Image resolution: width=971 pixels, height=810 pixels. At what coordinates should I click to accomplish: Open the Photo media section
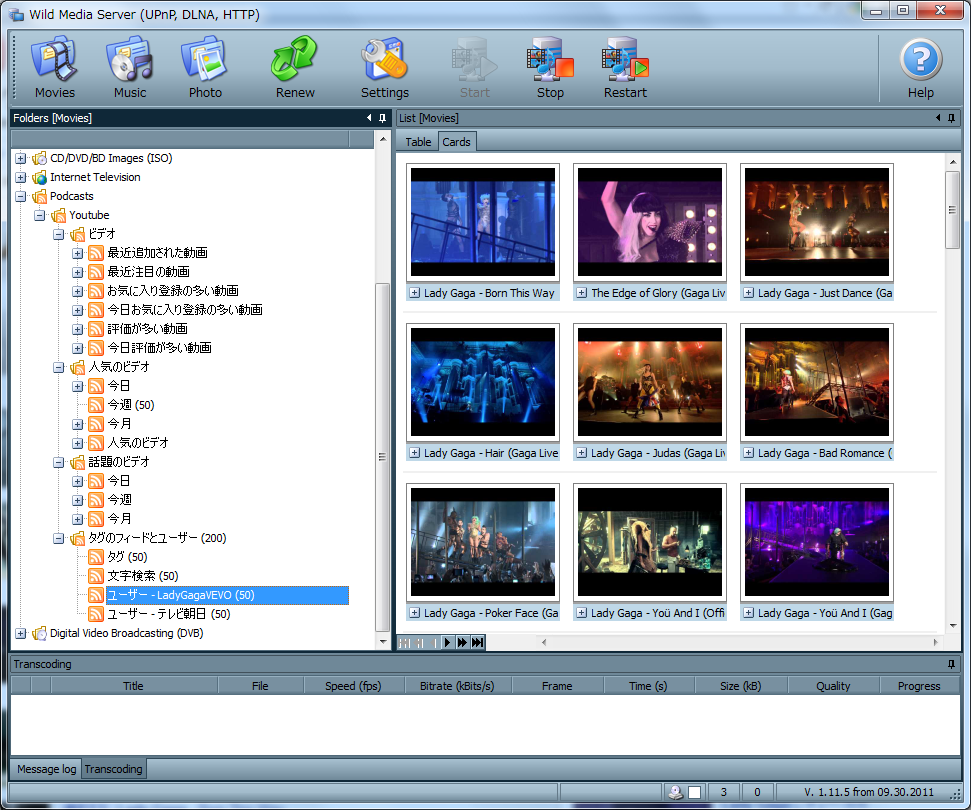pyautogui.click(x=205, y=67)
